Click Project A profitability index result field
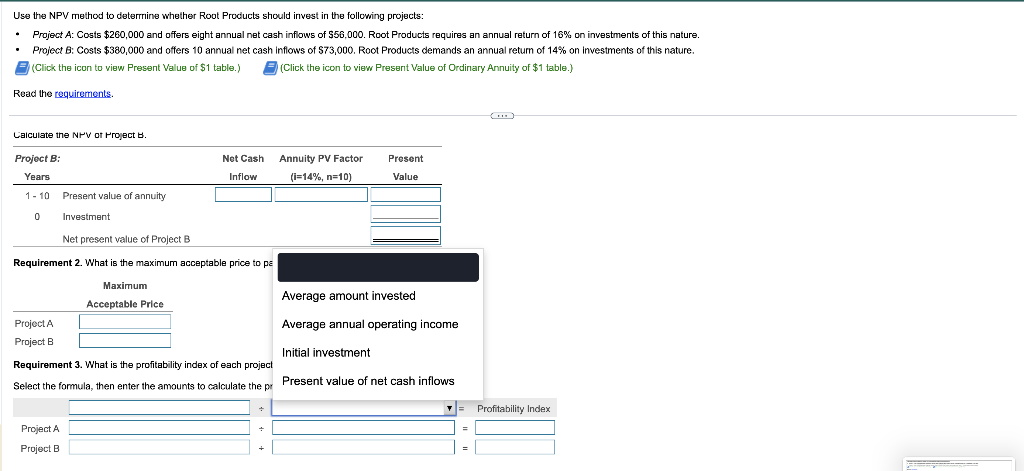 [515, 428]
